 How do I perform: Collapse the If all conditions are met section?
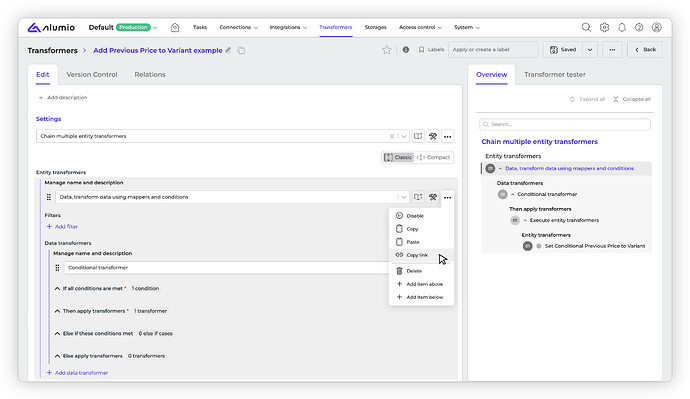point(57,289)
